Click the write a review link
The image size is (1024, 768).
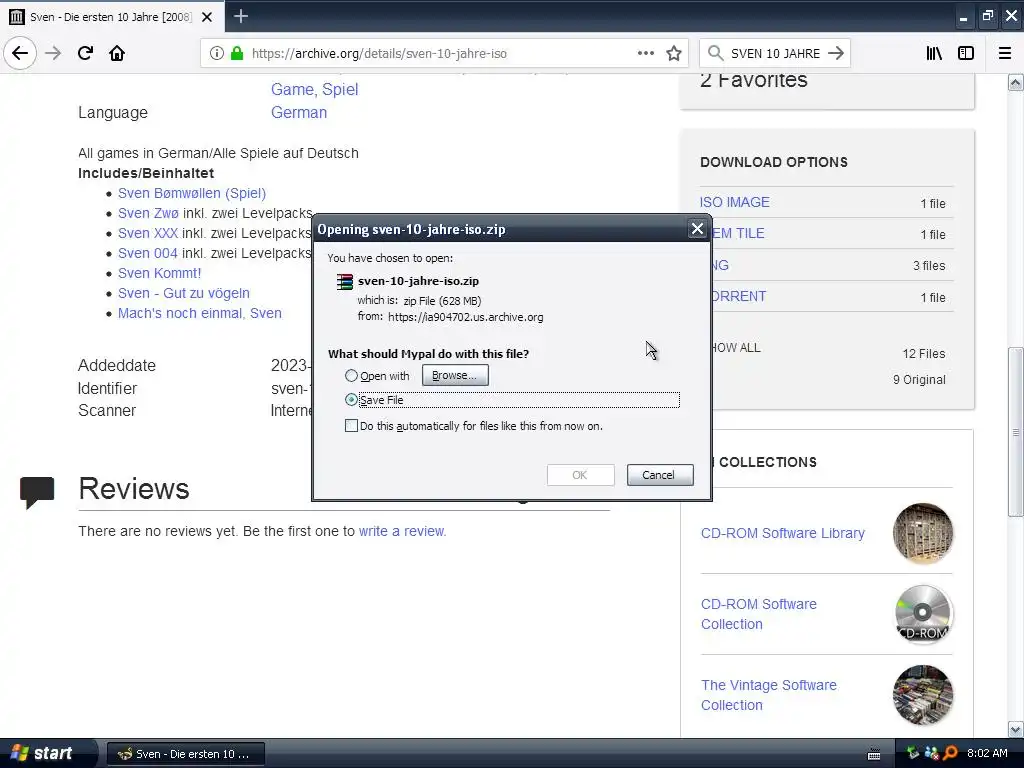click(x=402, y=531)
